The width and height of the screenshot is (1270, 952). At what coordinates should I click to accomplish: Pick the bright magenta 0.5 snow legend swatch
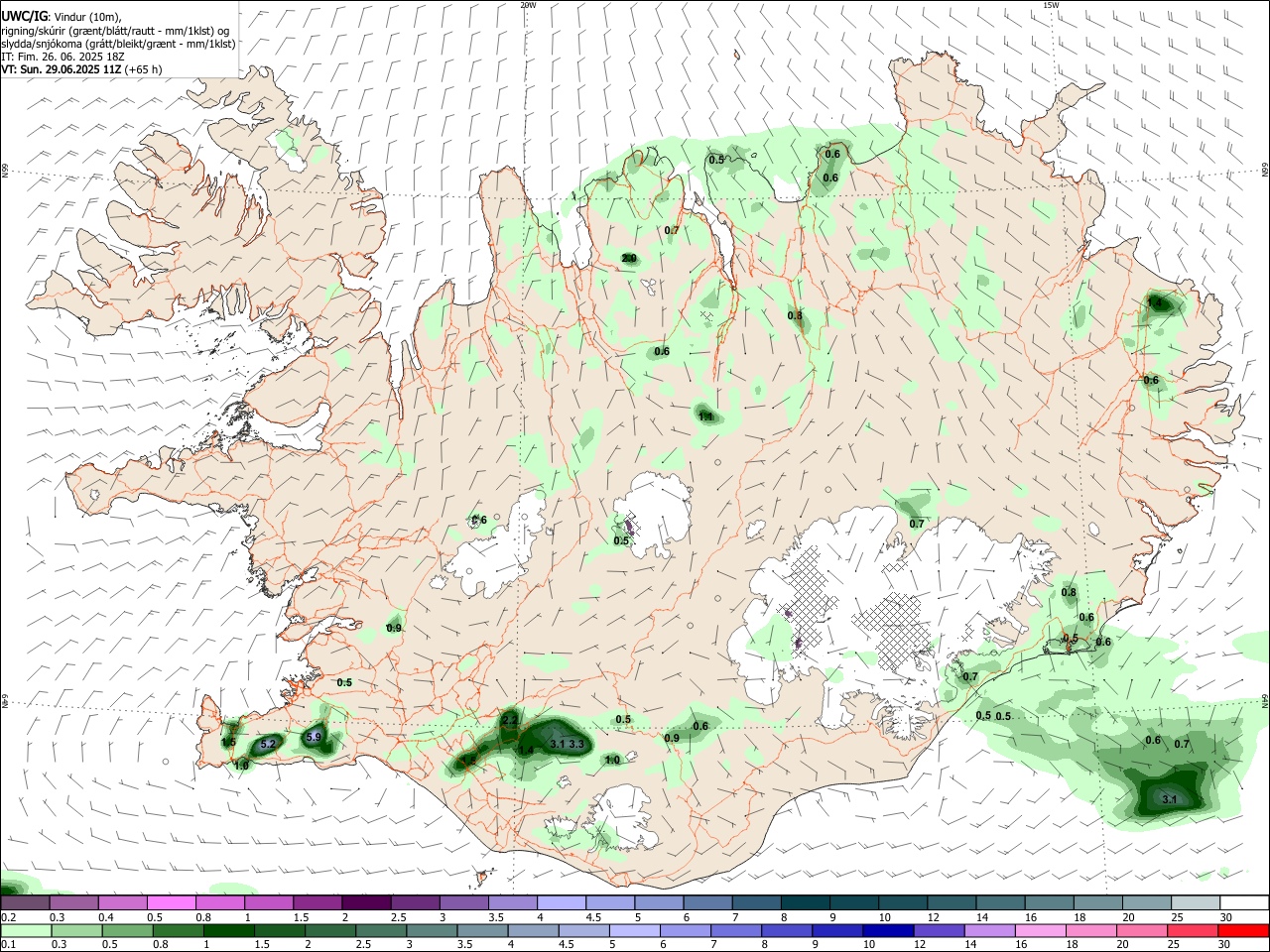tap(172, 903)
